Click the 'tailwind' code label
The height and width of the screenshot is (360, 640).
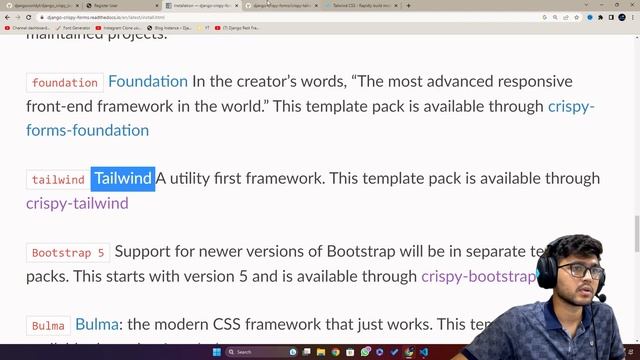point(58,180)
